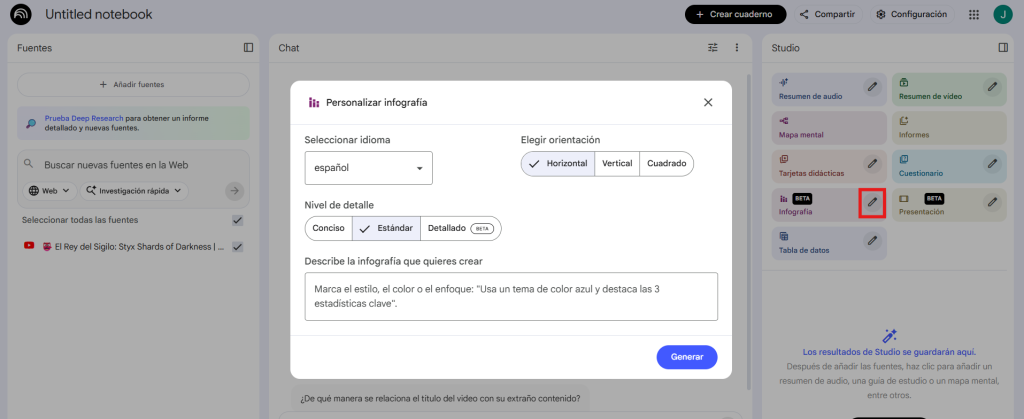1024x419 pixels.
Task: Open the Tarjetas didácticas card
Action: click(x=828, y=166)
